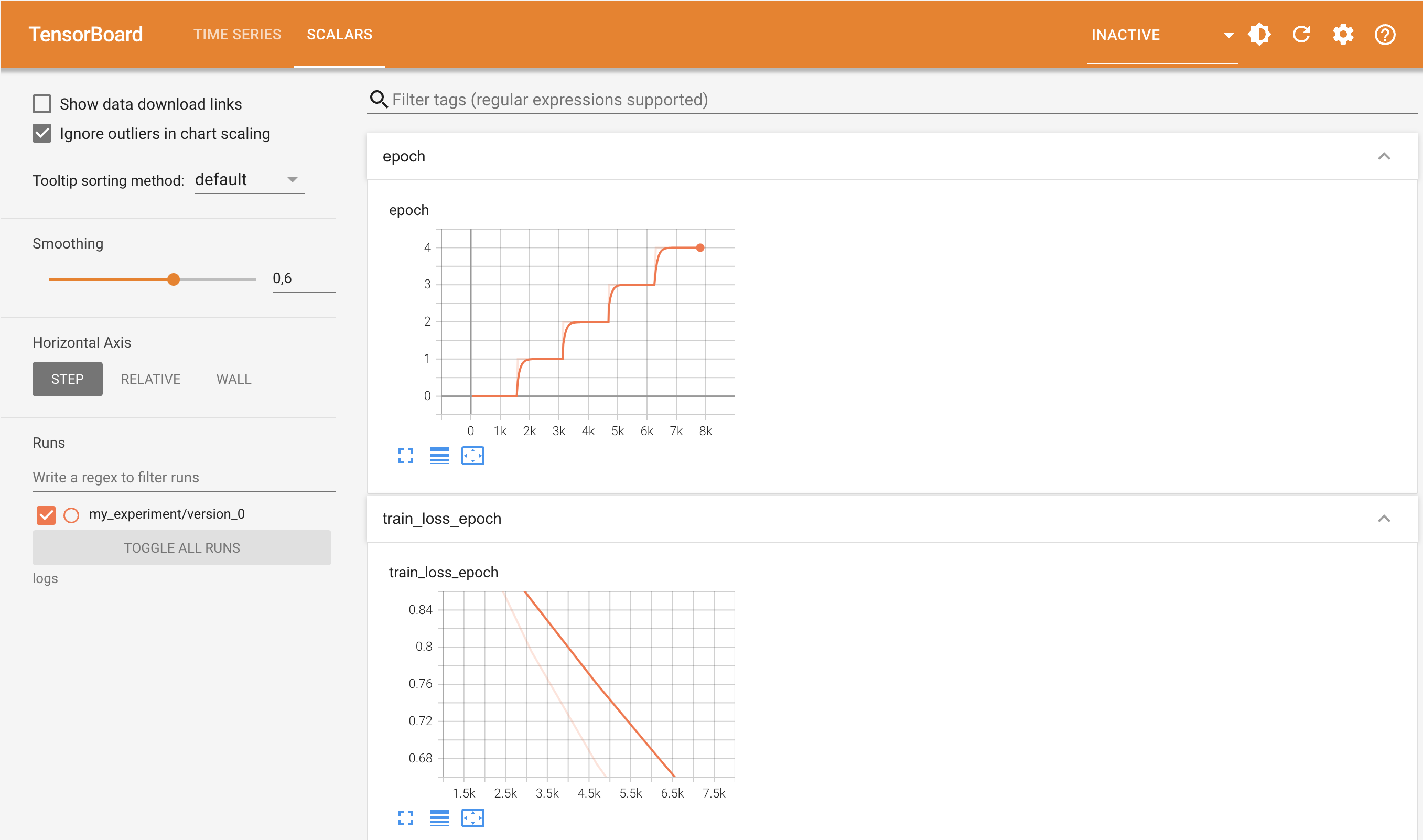The width and height of the screenshot is (1423, 840).
Task: Expand epoch chart to full size
Action: point(406,456)
